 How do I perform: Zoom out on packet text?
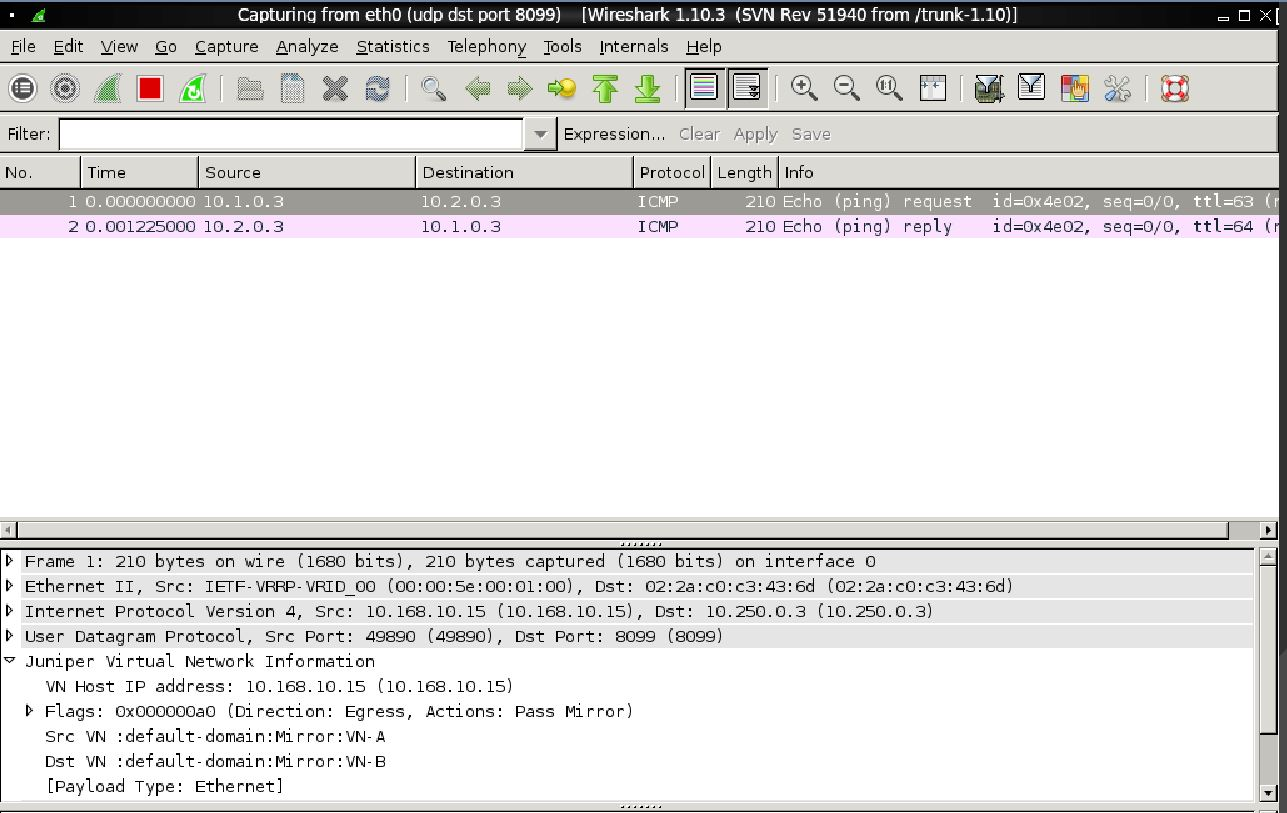click(x=847, y=88)
